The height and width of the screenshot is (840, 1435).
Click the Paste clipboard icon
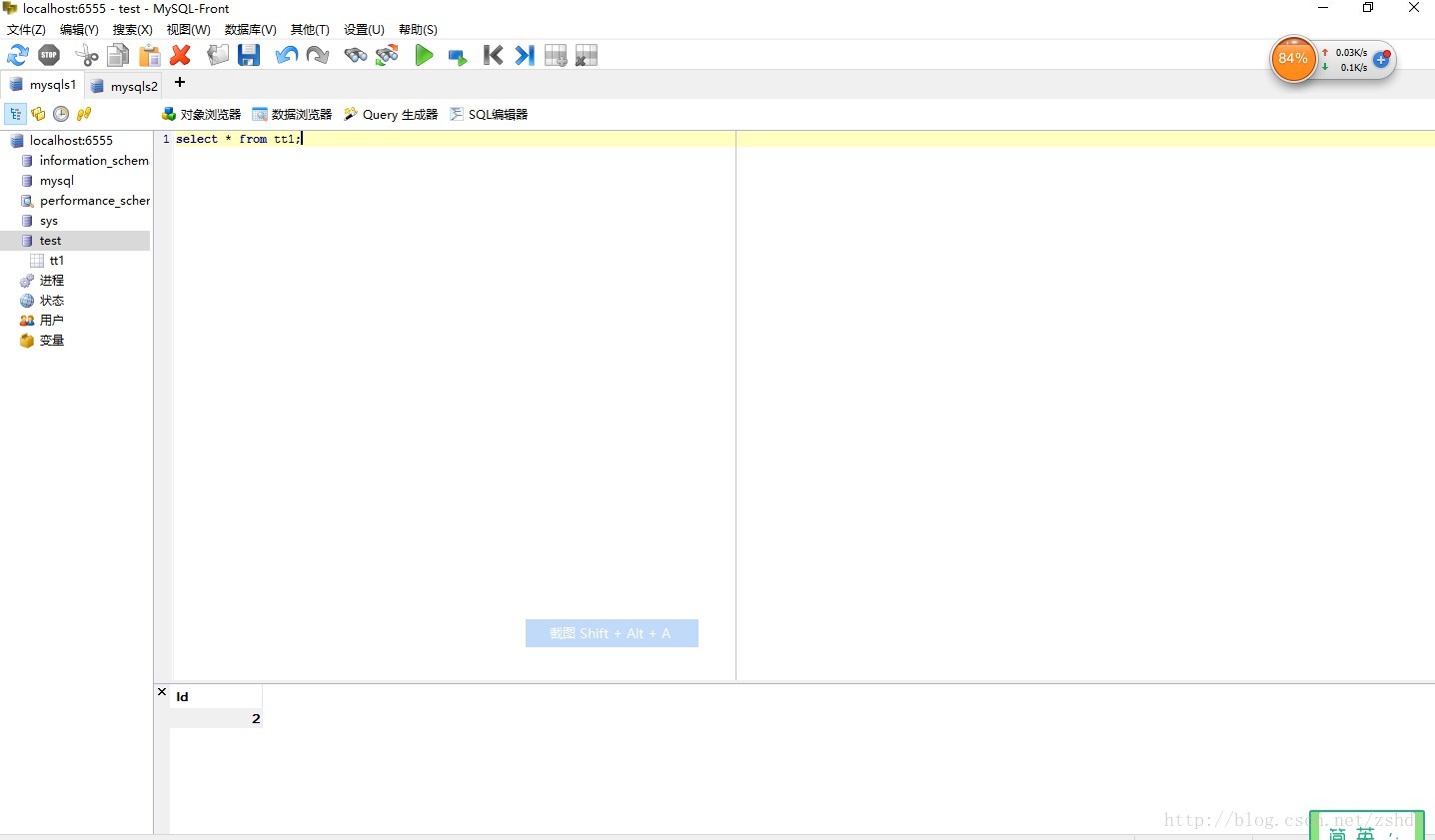click(x=150, y=55)
